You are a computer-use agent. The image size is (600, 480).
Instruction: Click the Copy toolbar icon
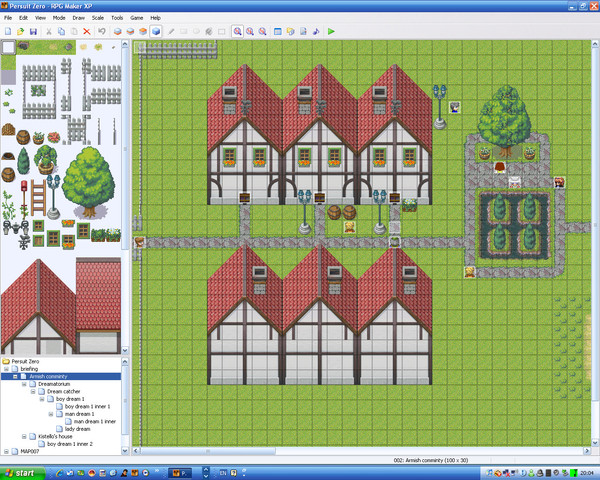click(x=61, y=31)
